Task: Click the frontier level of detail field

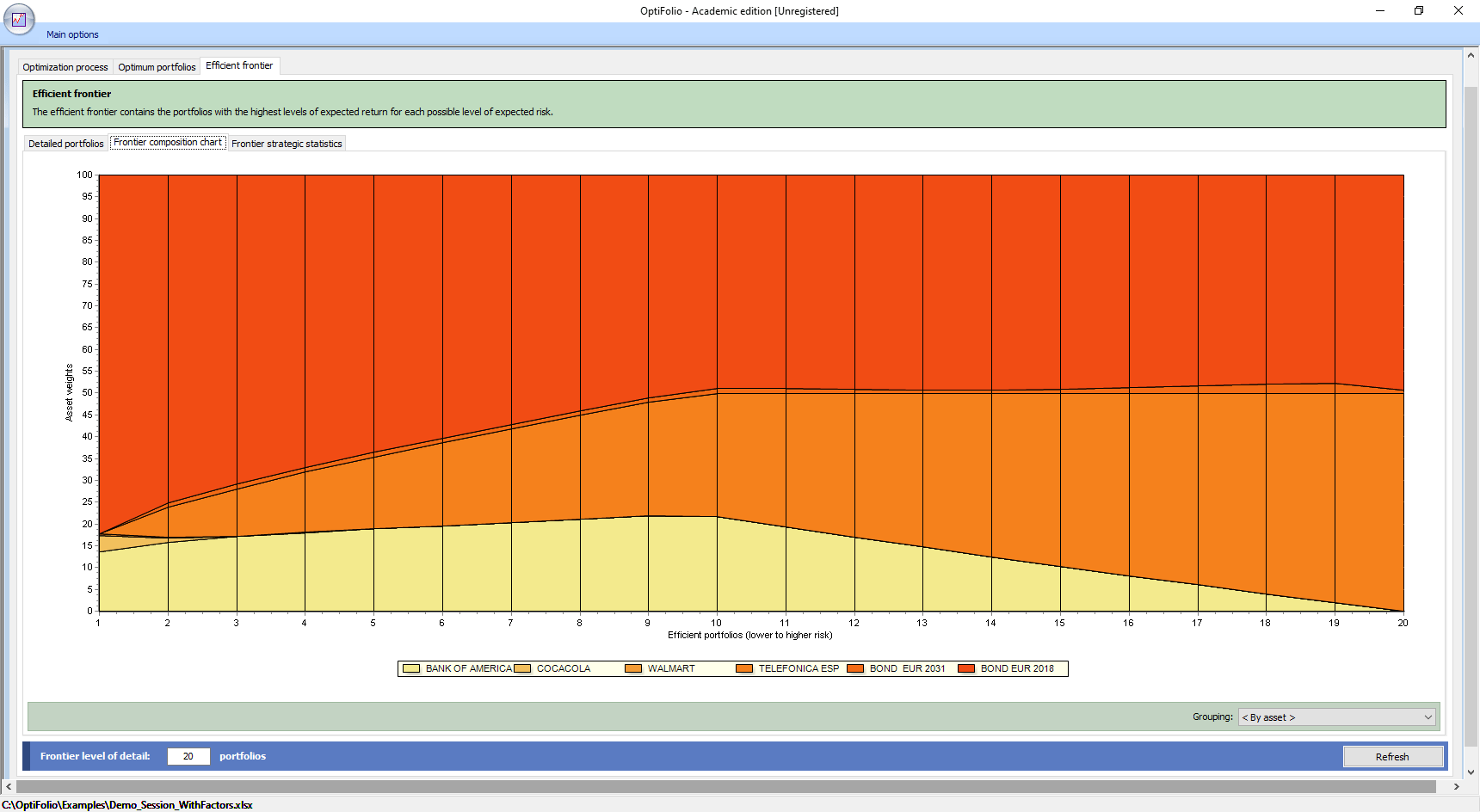Action: [188, 756]
